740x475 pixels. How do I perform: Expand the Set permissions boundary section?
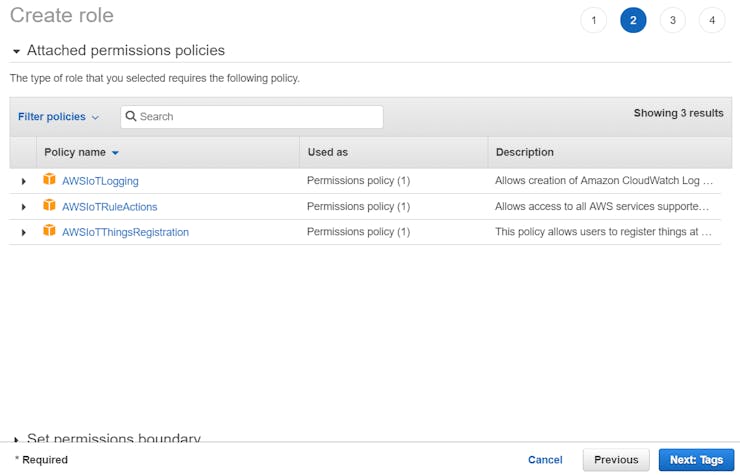(x=16, y=439)
